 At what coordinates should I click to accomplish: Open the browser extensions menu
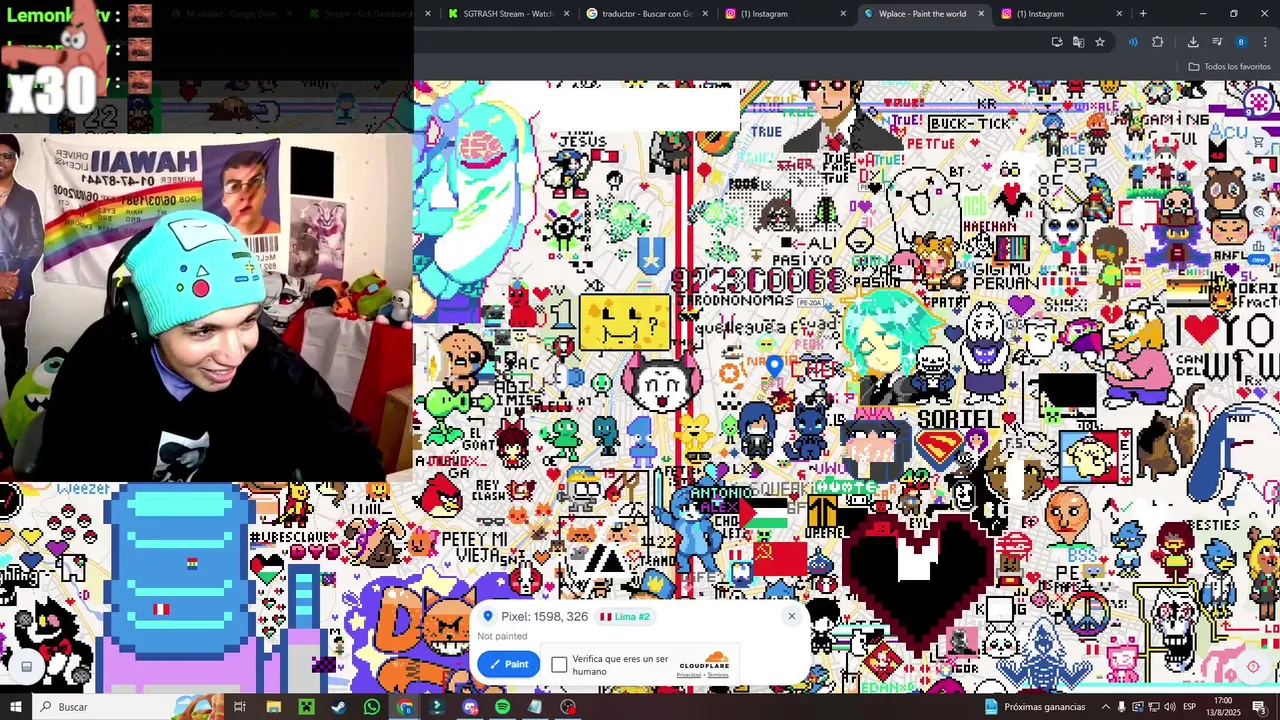click(x=1158, y=42)
